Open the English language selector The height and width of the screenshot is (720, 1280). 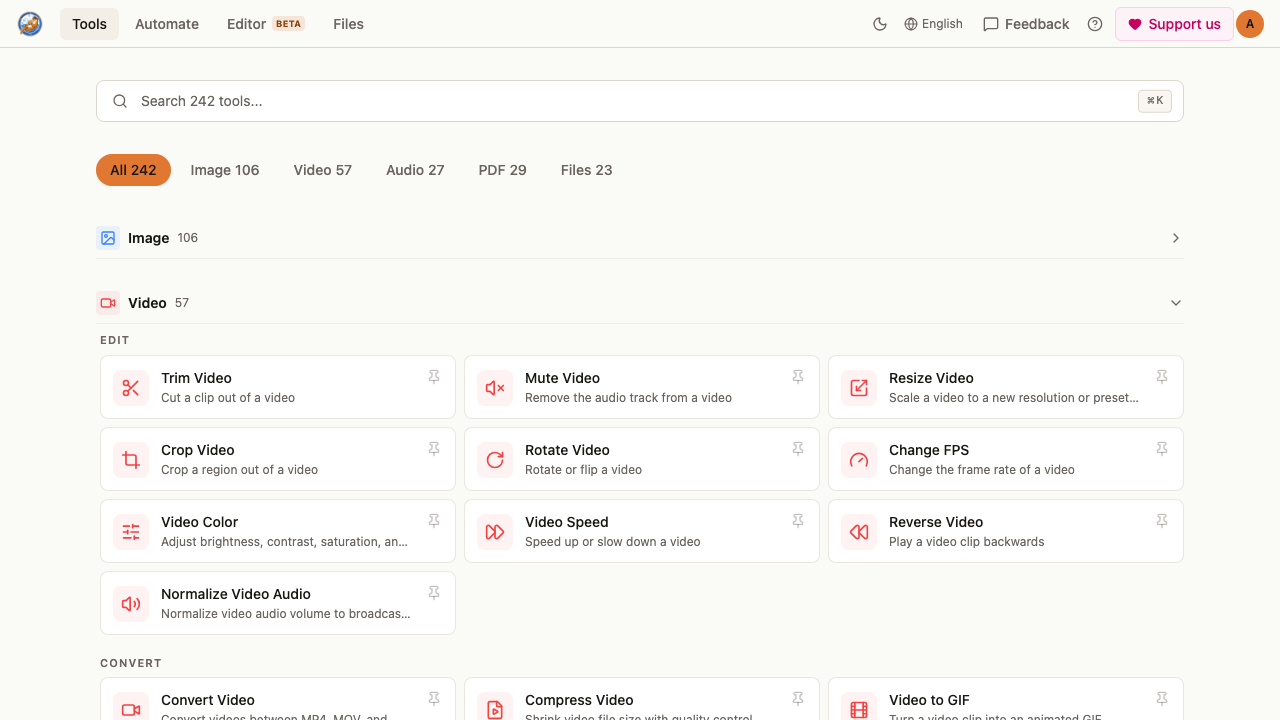[933, 24]
